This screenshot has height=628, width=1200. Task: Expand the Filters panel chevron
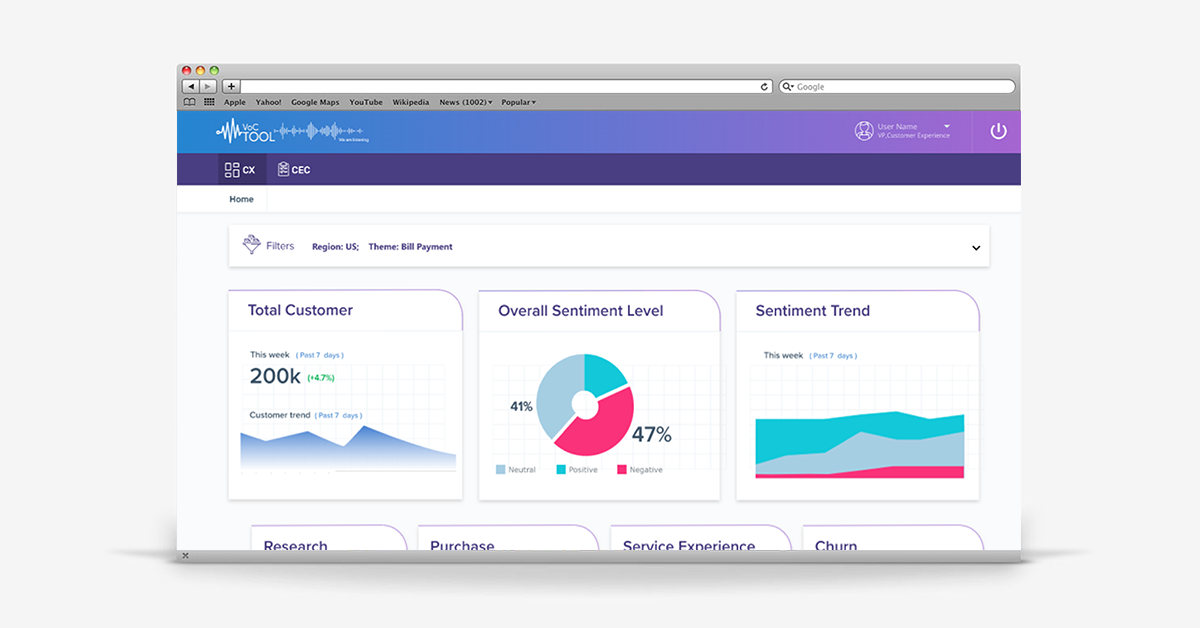point(976,248)
